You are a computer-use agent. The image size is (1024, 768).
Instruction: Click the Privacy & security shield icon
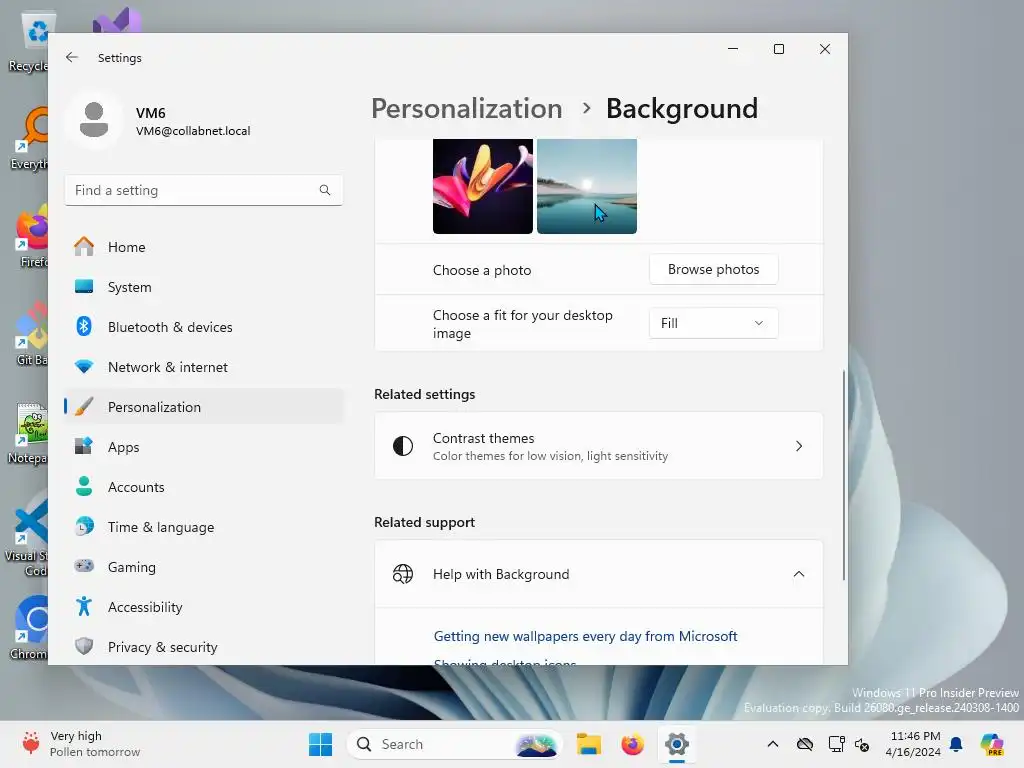tap(84, 647)
